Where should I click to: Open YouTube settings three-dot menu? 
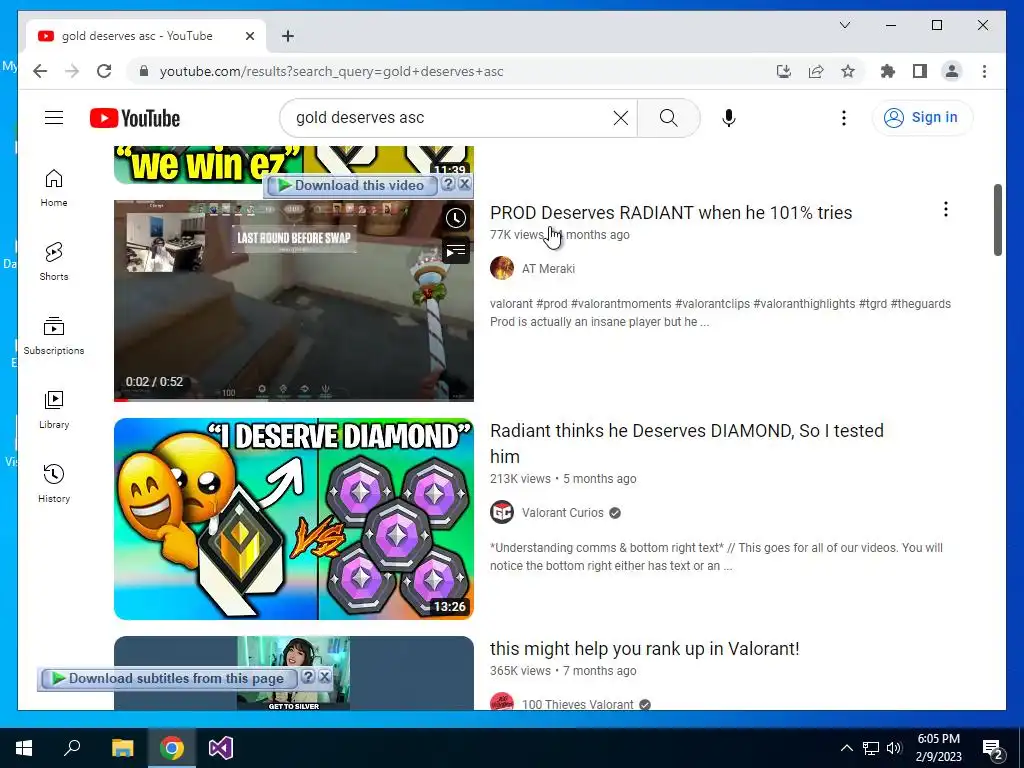coord(844,118)
